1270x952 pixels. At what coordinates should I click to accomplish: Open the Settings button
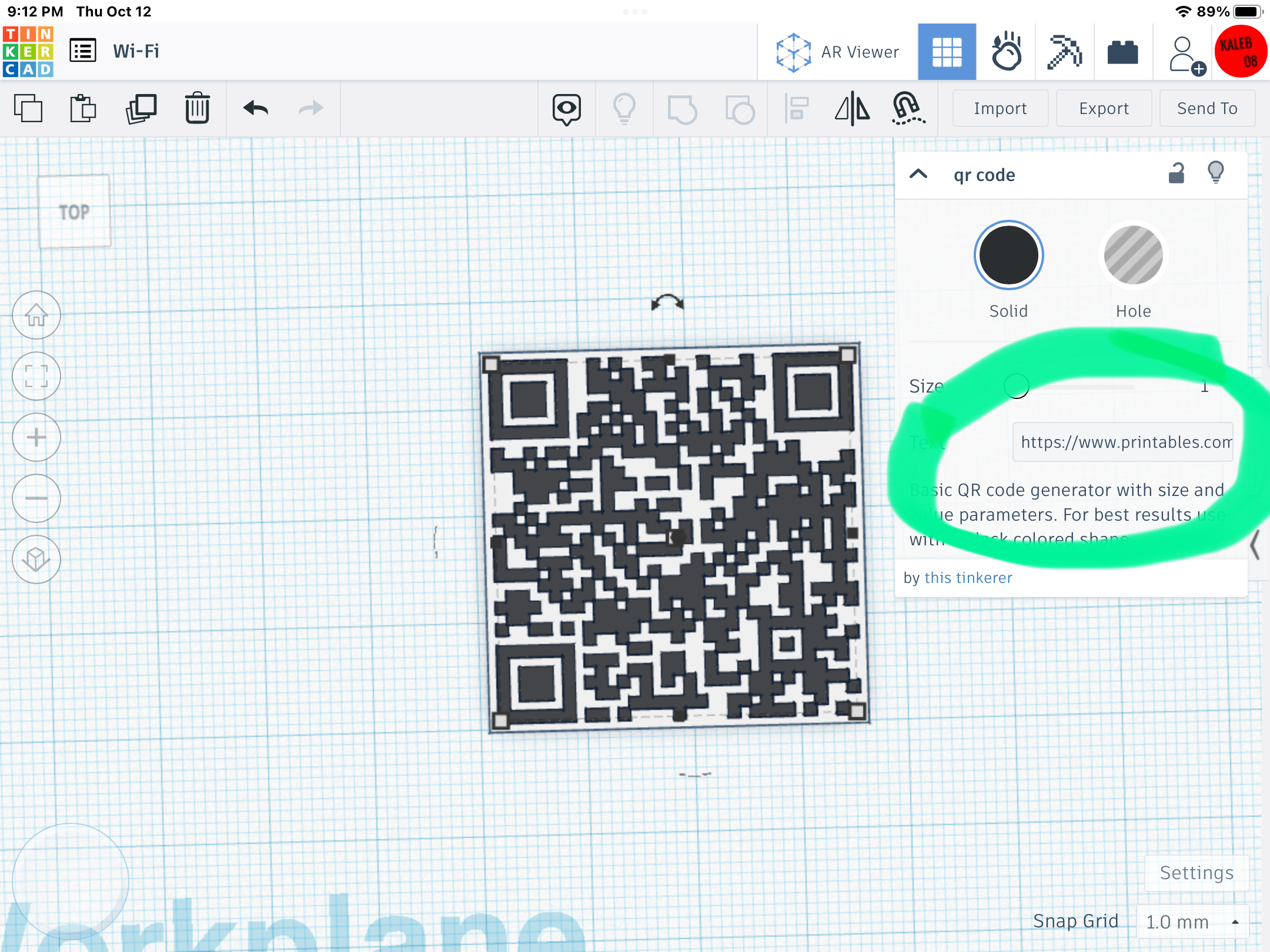1197,873
